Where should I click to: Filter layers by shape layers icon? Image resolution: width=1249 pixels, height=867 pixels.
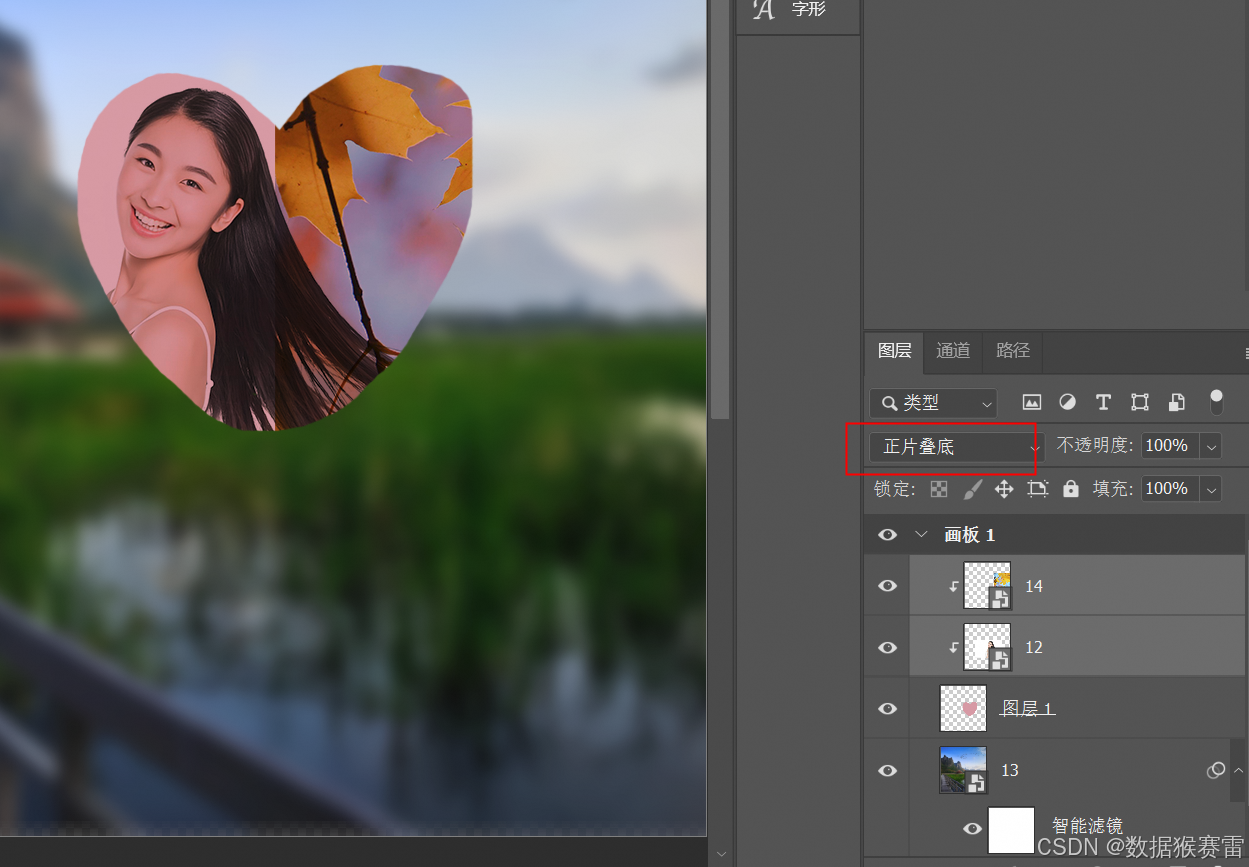tap(1139, 402)
